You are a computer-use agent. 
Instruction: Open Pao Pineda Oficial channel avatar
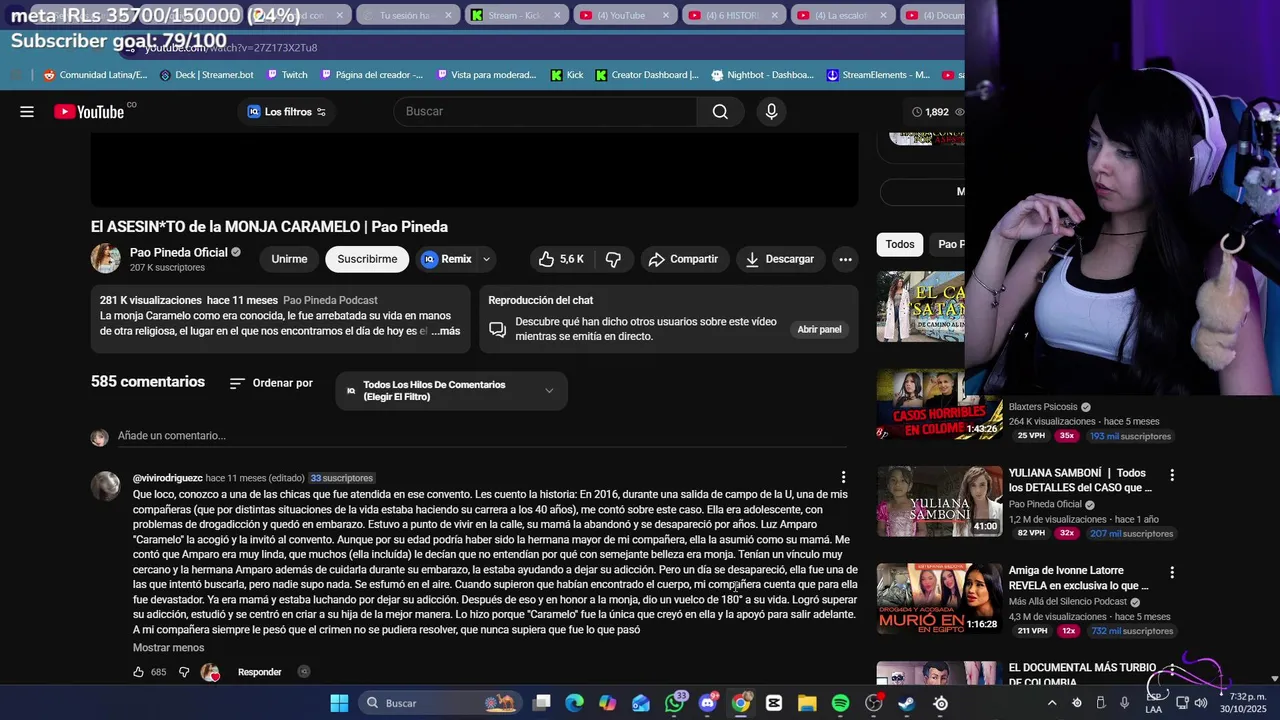[x=106, y=258]
